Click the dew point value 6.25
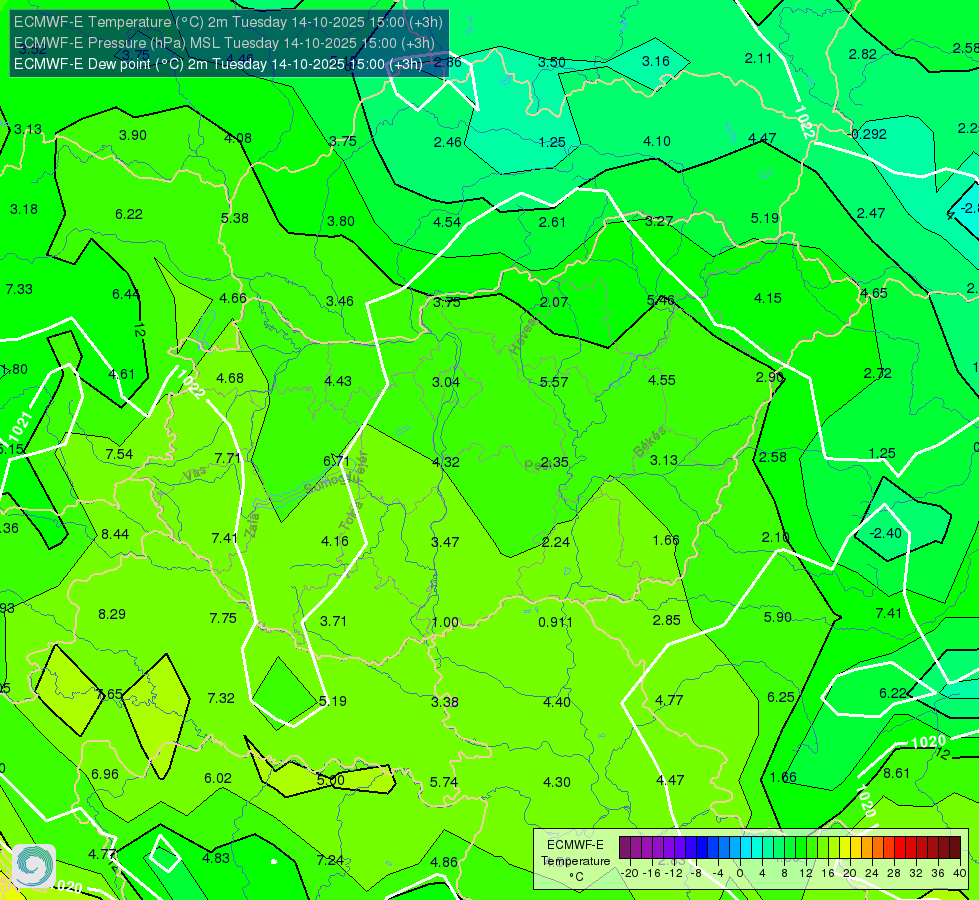The image size is (979, 900). pos(780,697)
